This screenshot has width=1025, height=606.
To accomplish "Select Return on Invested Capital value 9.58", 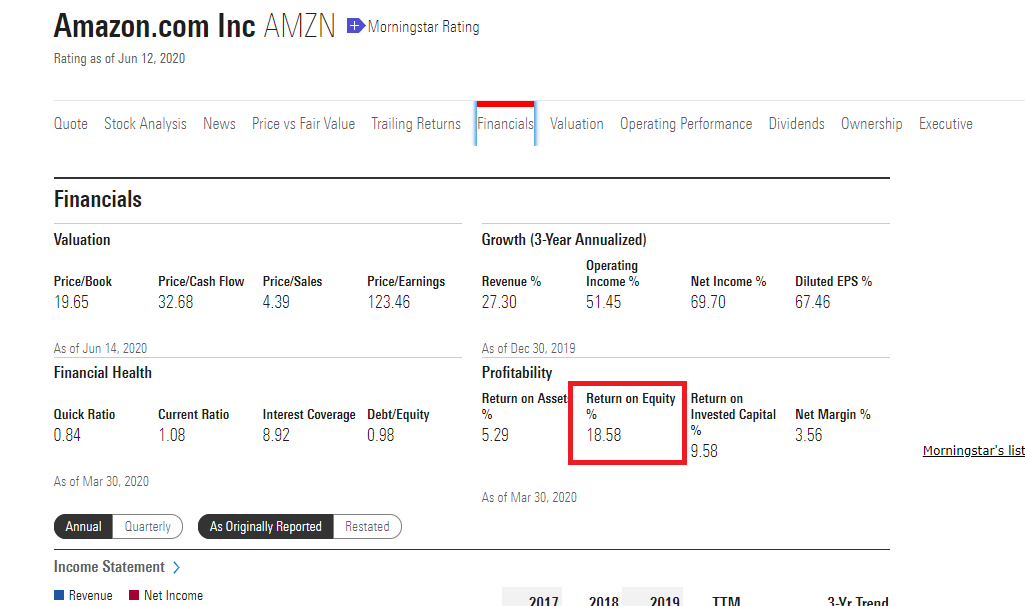I will tap(704, 451).
